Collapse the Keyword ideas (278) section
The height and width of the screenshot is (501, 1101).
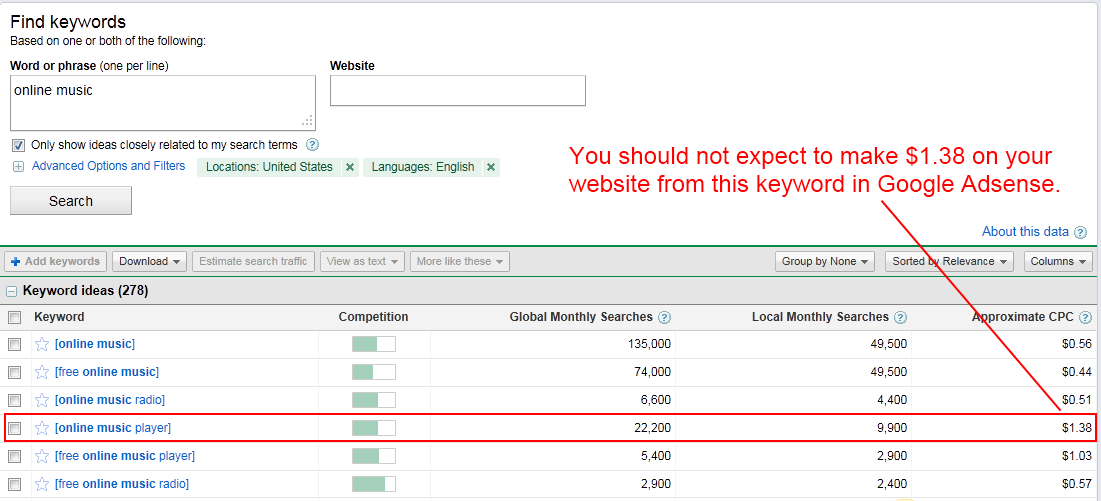tap(11, 291)
